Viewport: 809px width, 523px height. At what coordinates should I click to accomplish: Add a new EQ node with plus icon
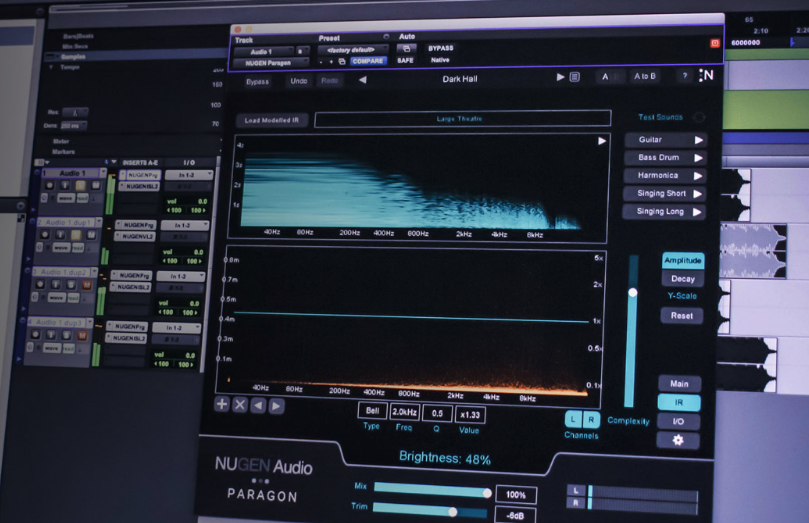pos(222,404)
